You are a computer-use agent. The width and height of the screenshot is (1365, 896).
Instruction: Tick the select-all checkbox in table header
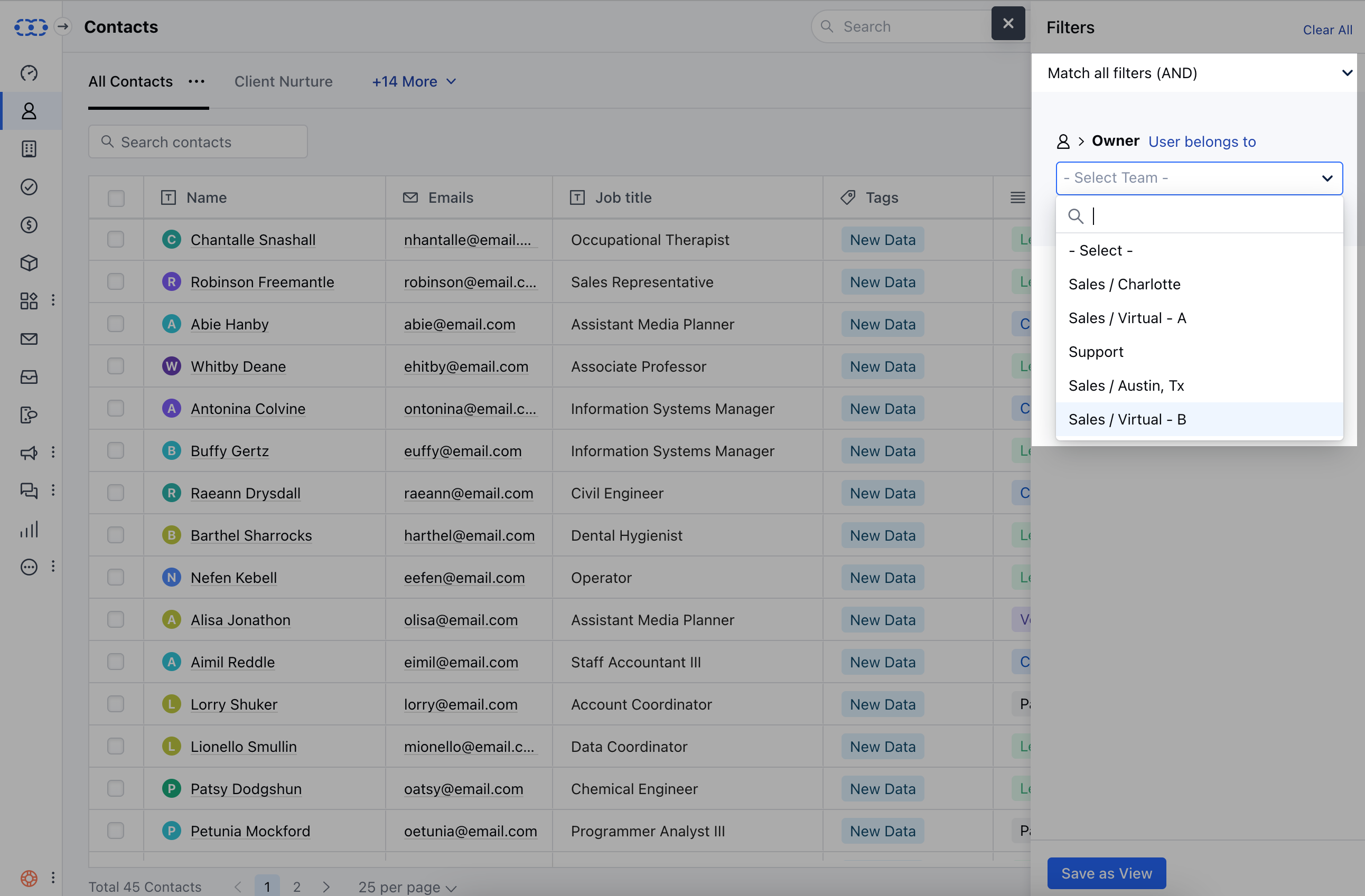point(116,198)
